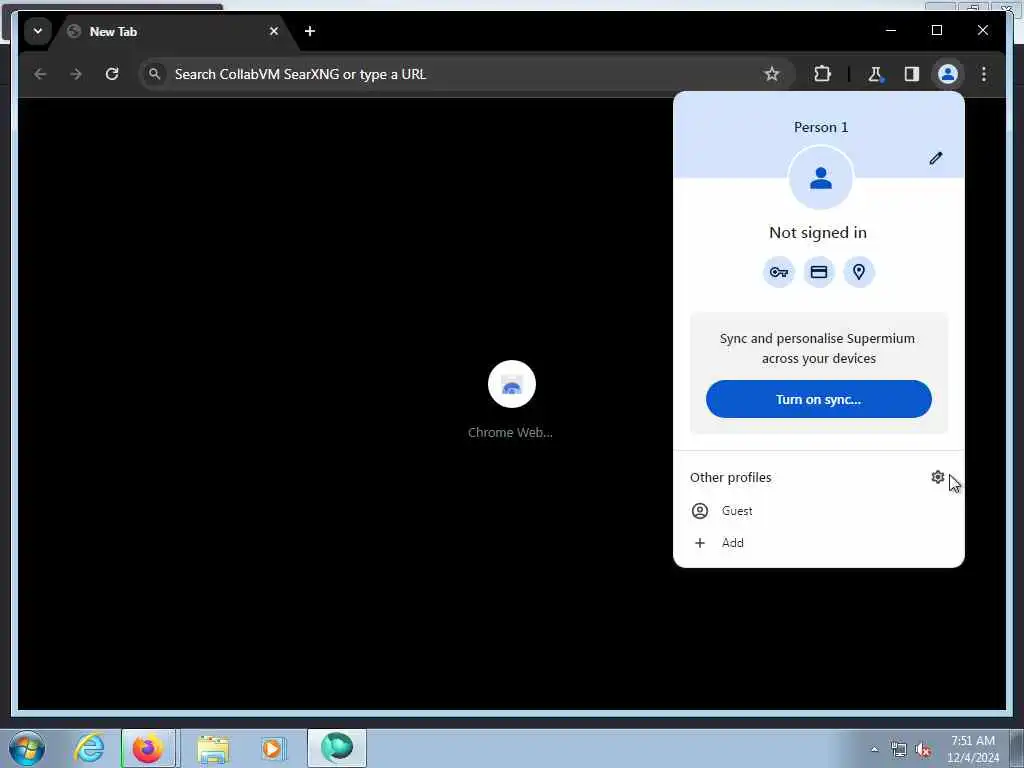Focus the Search CollabVM SearXNG address bar

(x=466, y=74)
